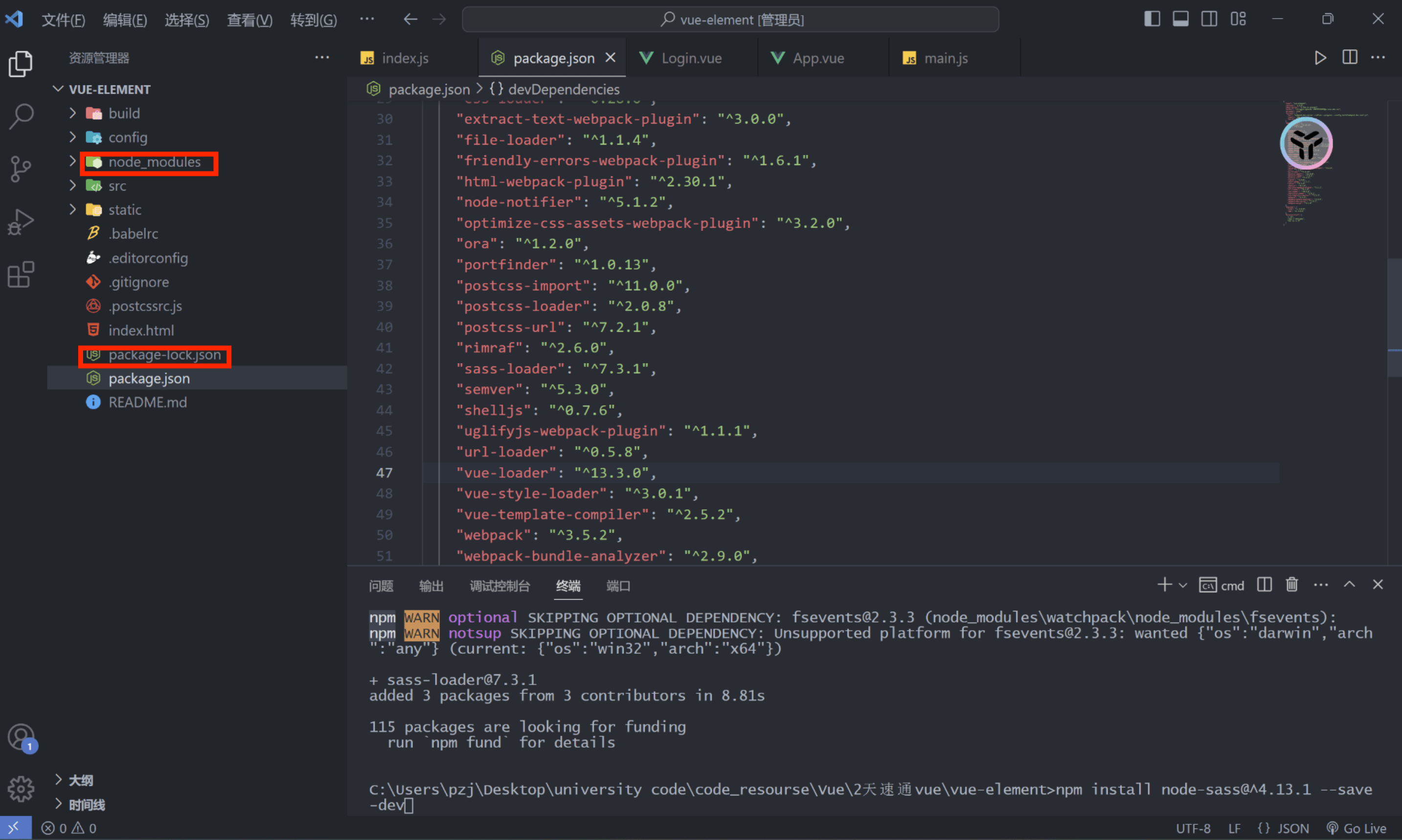This screenshot has width=1402, height=840.
Task: Run the current file with the play button
Action: pos(1320,57)
